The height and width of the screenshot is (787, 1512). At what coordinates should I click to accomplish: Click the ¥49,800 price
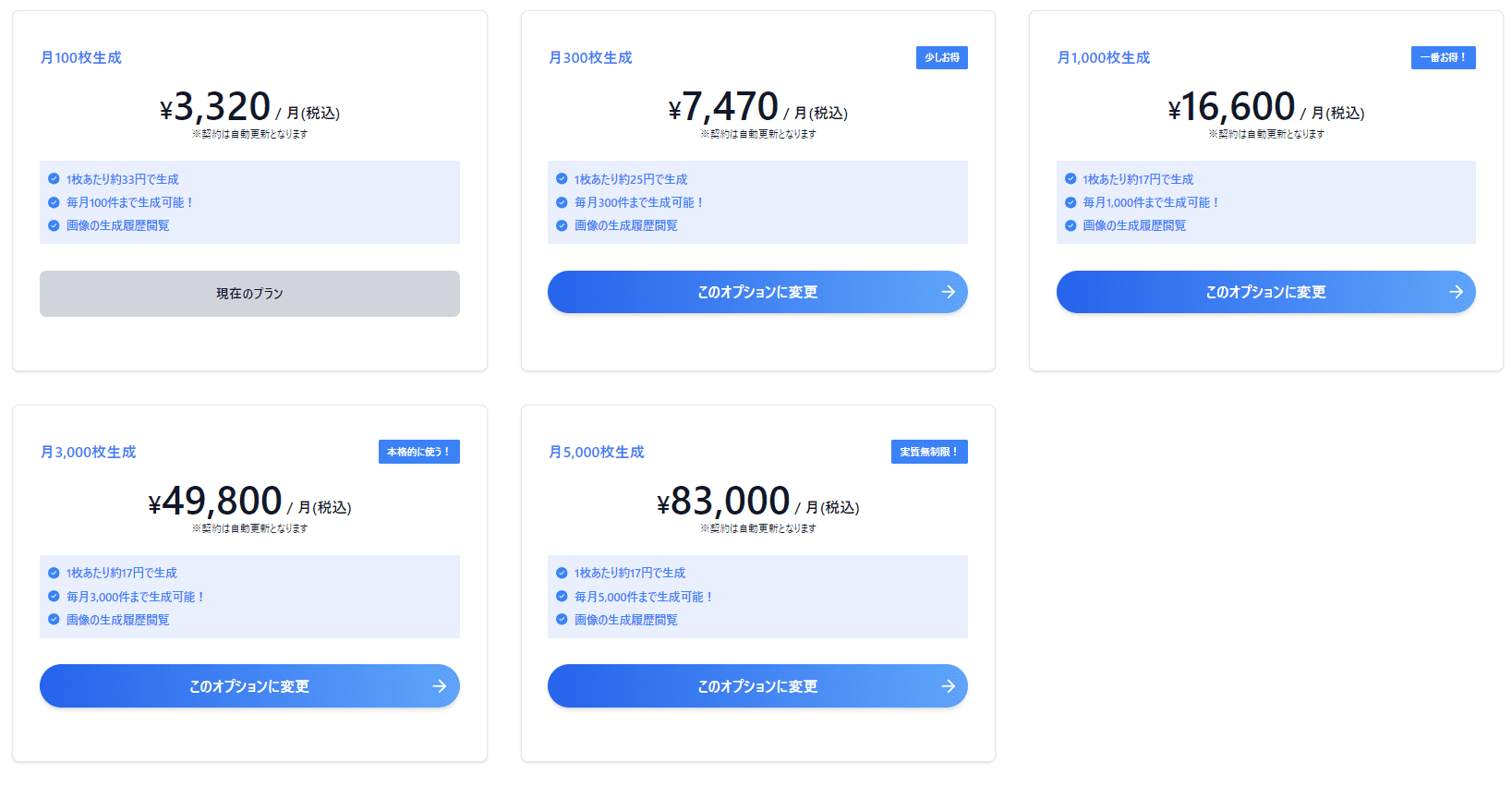click(215, 502)
